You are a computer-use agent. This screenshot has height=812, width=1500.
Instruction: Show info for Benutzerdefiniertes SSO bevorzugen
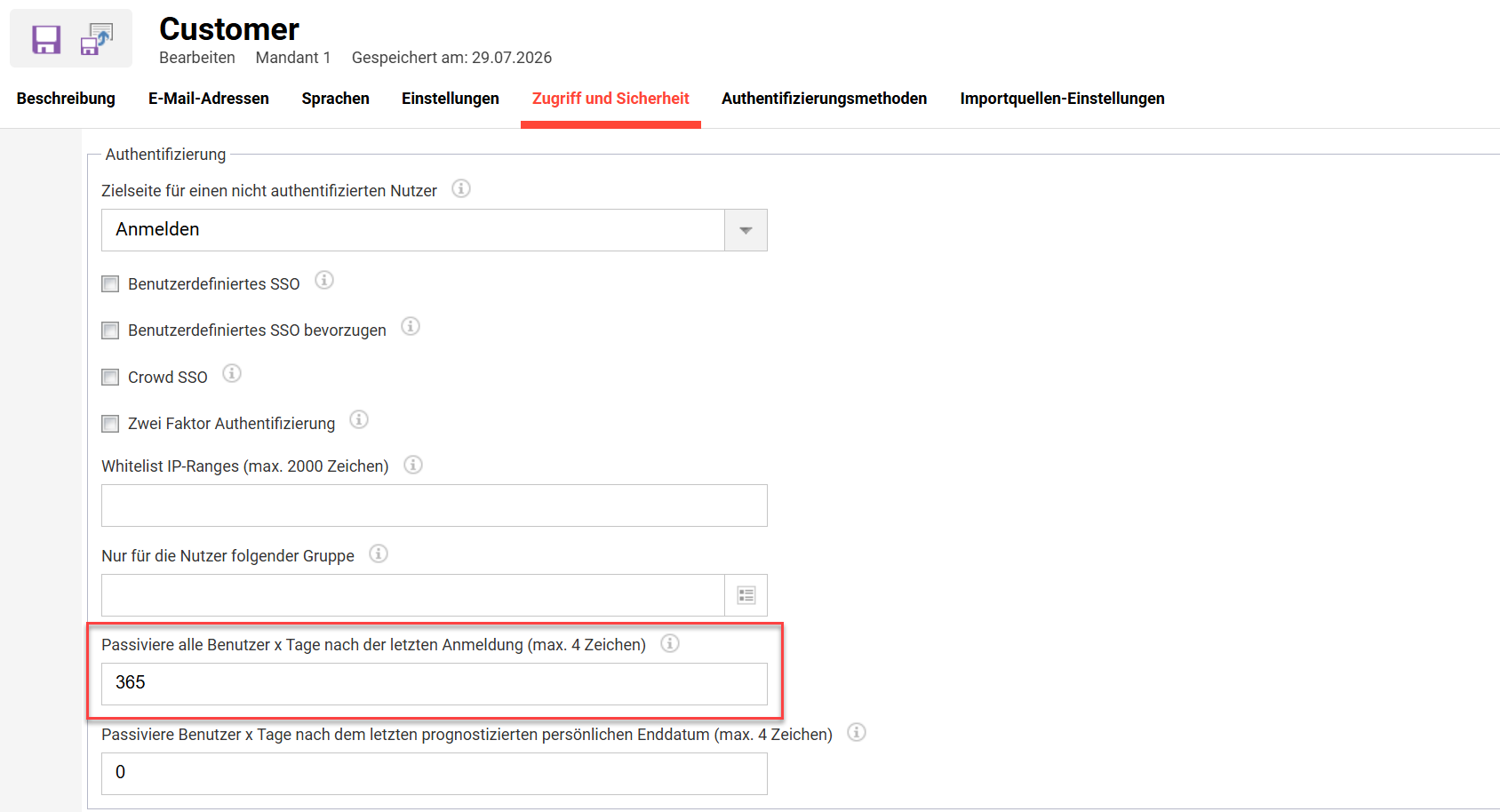point(411,327)
